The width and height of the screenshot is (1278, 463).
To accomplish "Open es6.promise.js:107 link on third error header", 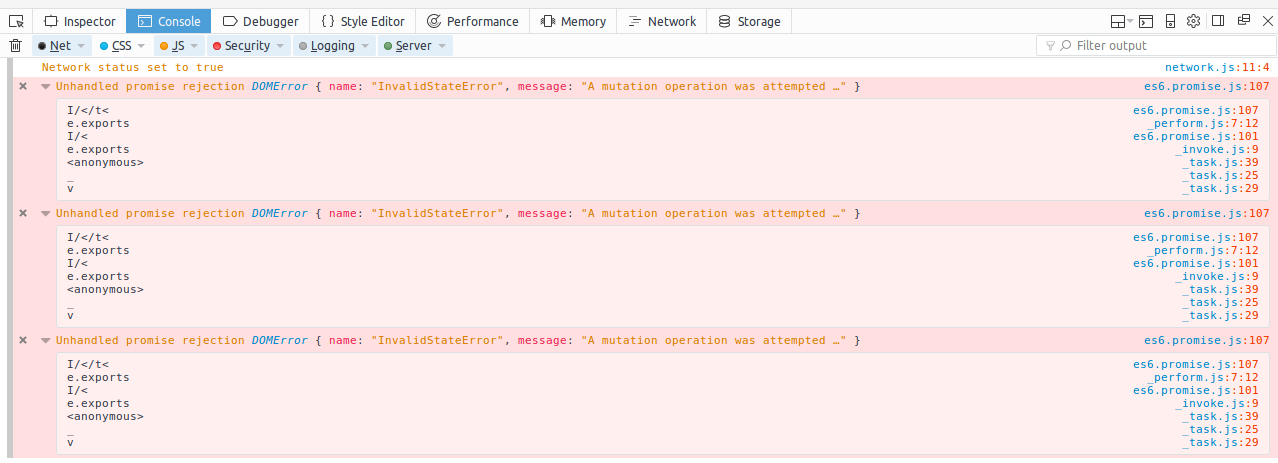I will 1207,341.
